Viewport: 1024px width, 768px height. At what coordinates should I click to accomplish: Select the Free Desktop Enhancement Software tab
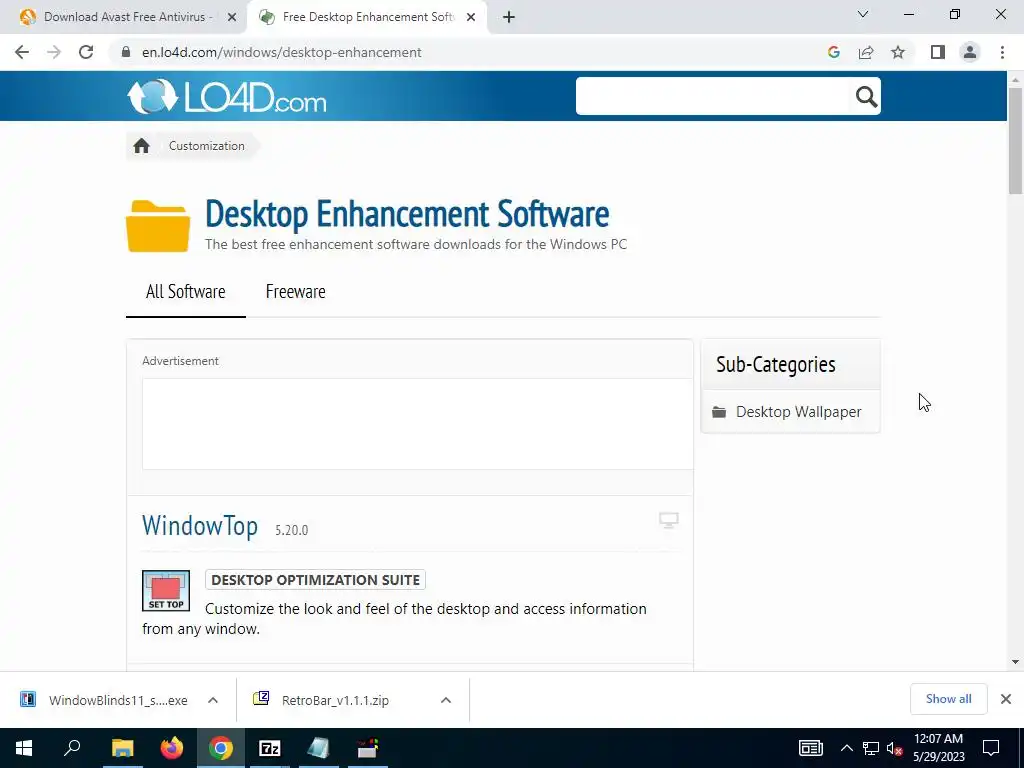pos(367,17)
